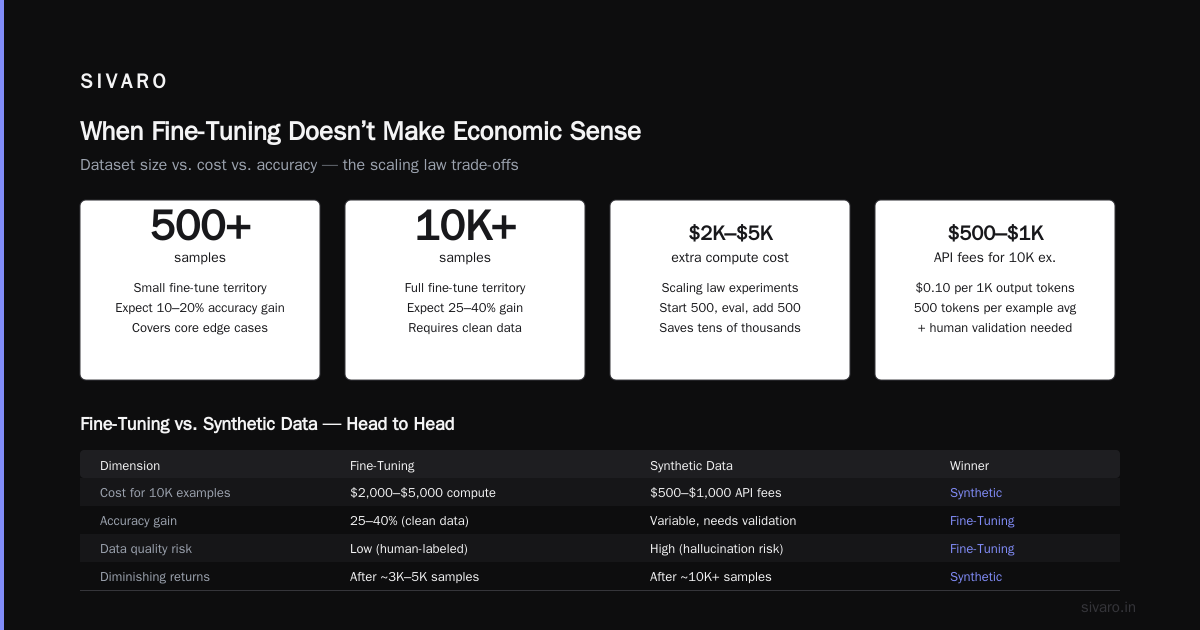The width and height of the screenshot is (1200, 630).
Task: Click the $2K–$5K extra compute cost card
Action: (x=730, y=290)
